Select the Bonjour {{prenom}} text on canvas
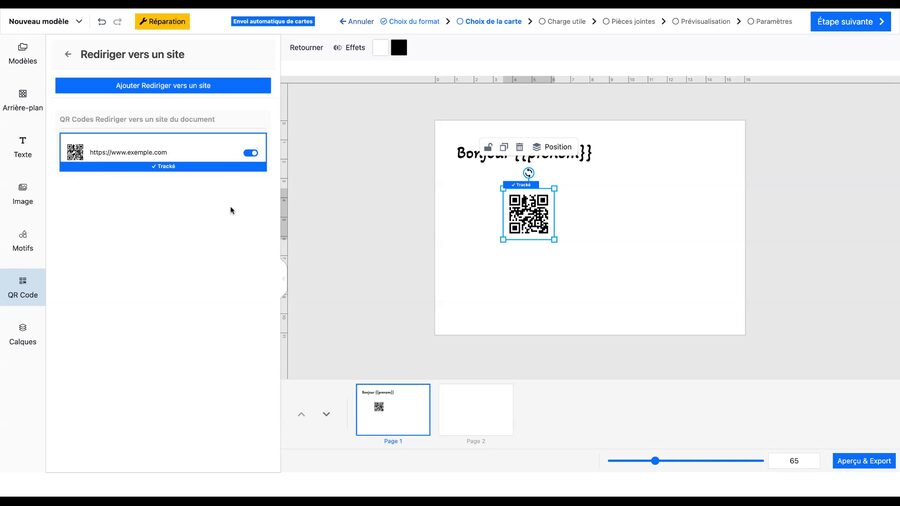Viewport: 900px width, 506px height. [x=524, y=153]
